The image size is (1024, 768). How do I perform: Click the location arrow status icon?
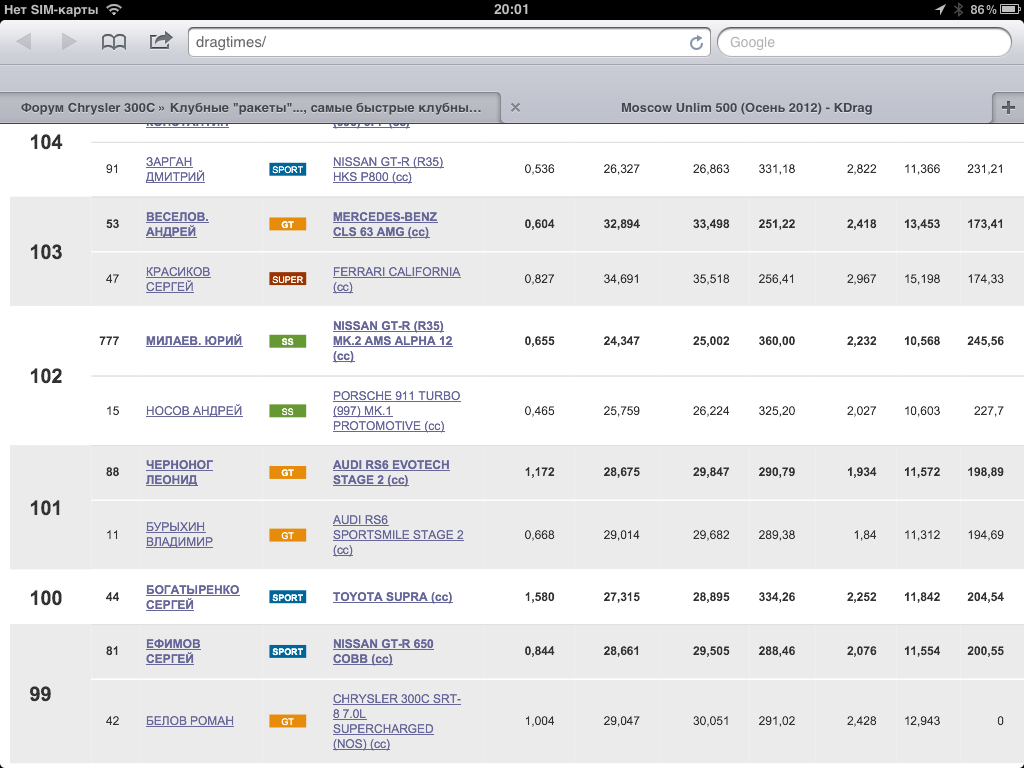click(x=940, y=9)
